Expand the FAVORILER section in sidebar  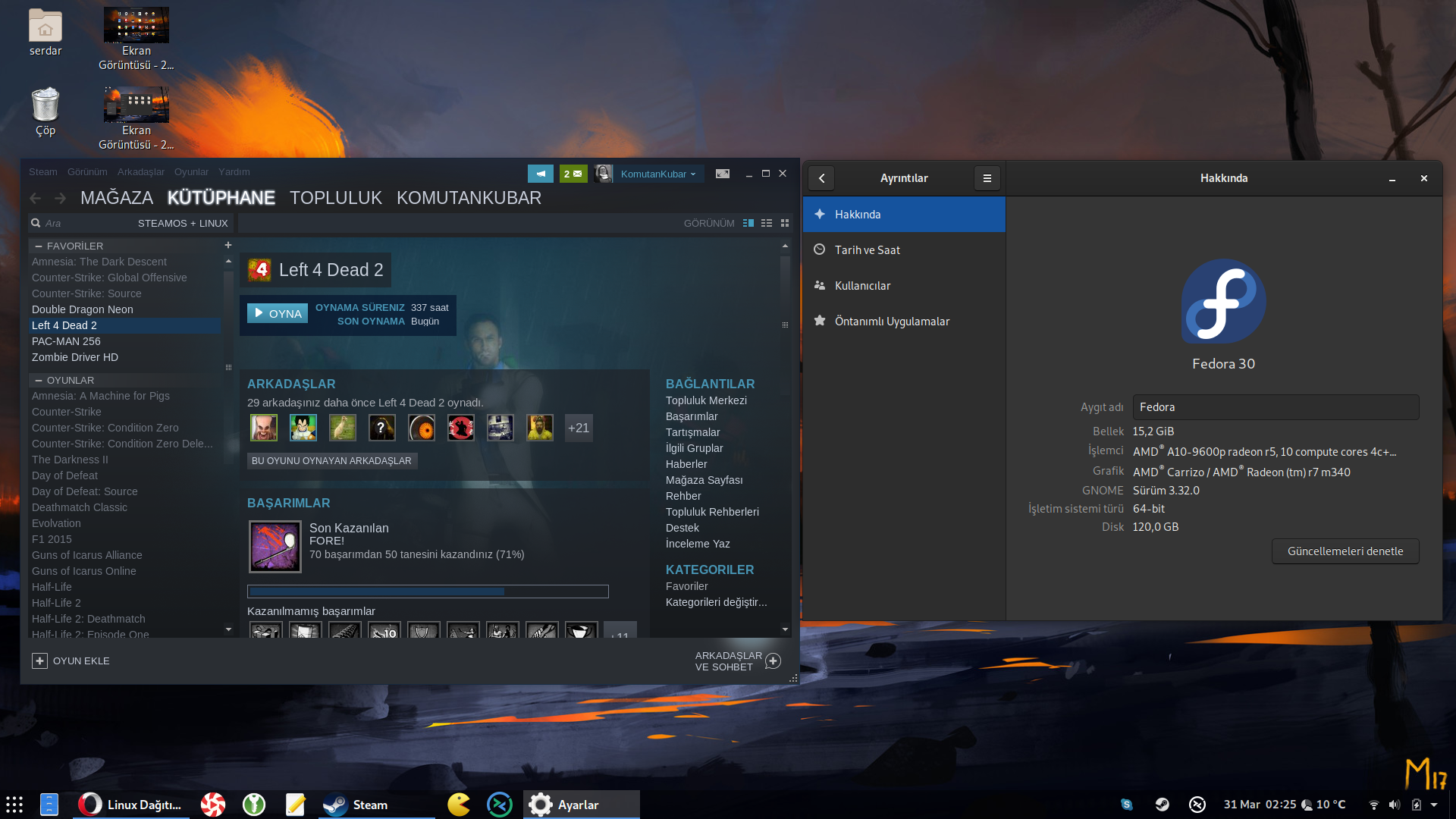coord(37,245)
